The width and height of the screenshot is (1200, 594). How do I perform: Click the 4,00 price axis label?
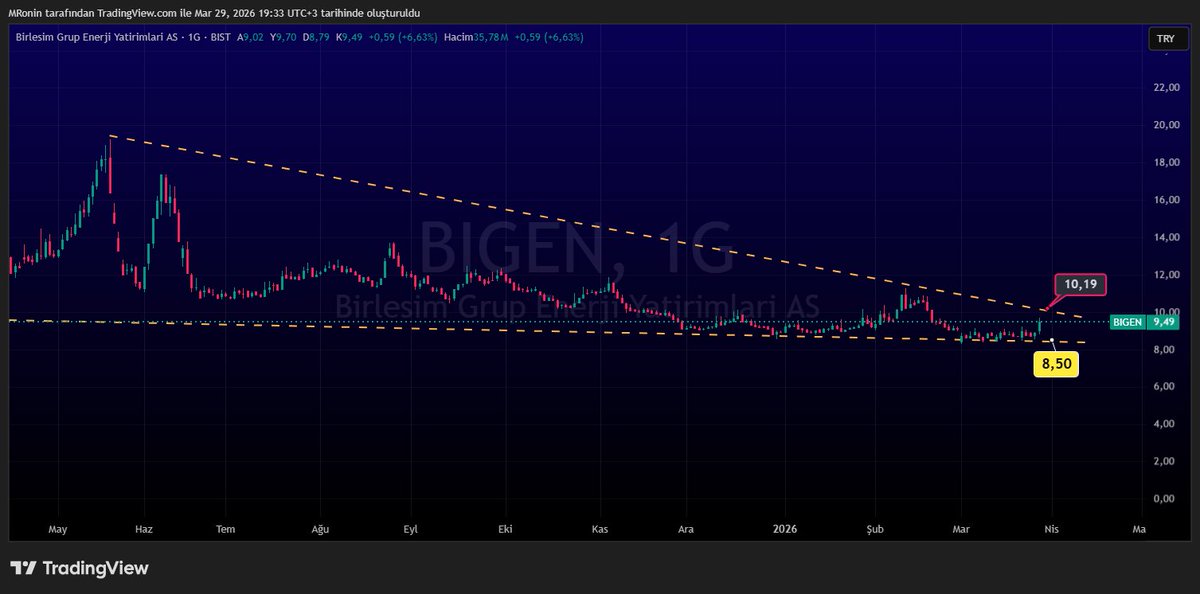1166,424
